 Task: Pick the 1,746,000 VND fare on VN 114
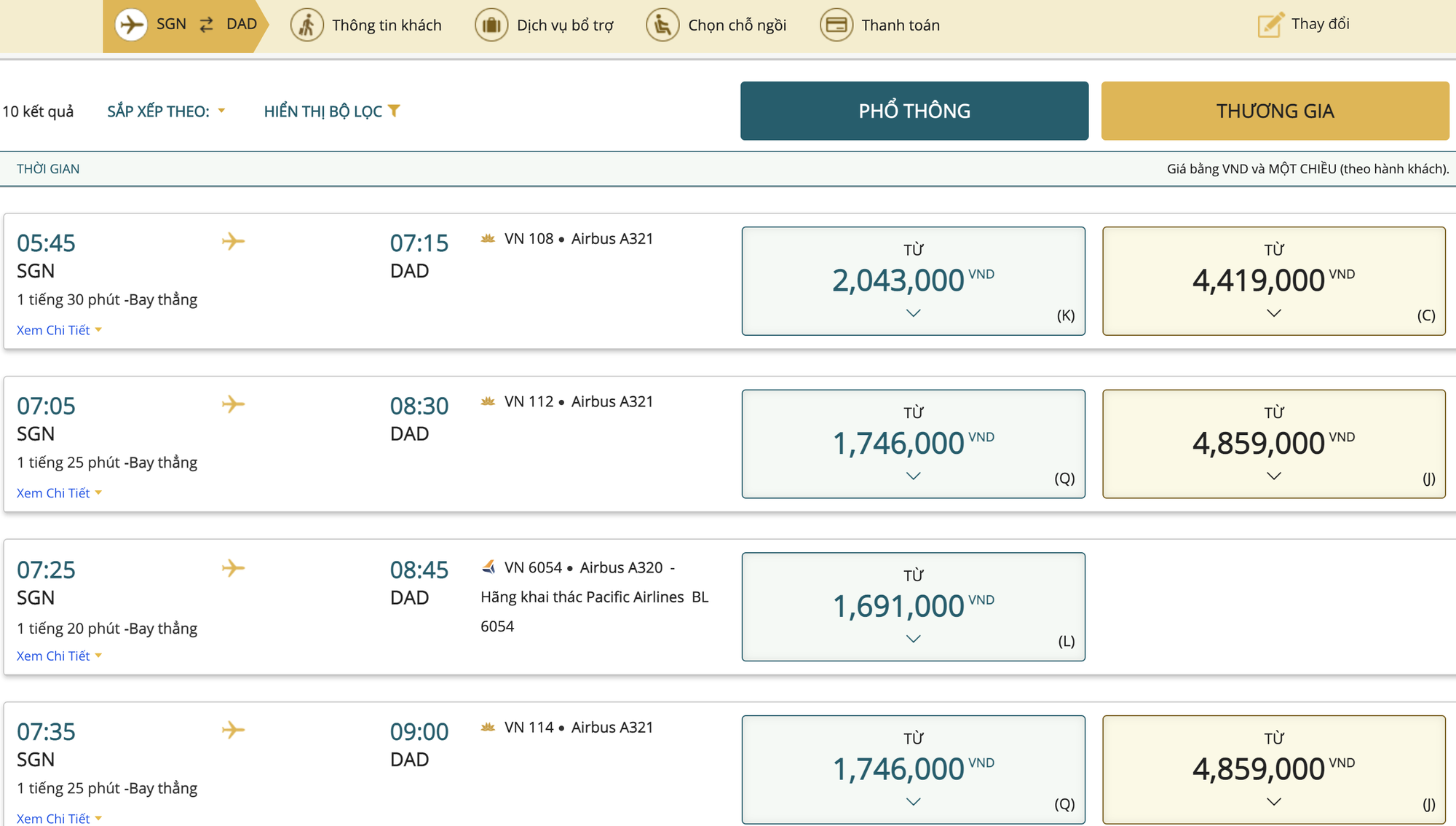(x=914, y=770)
